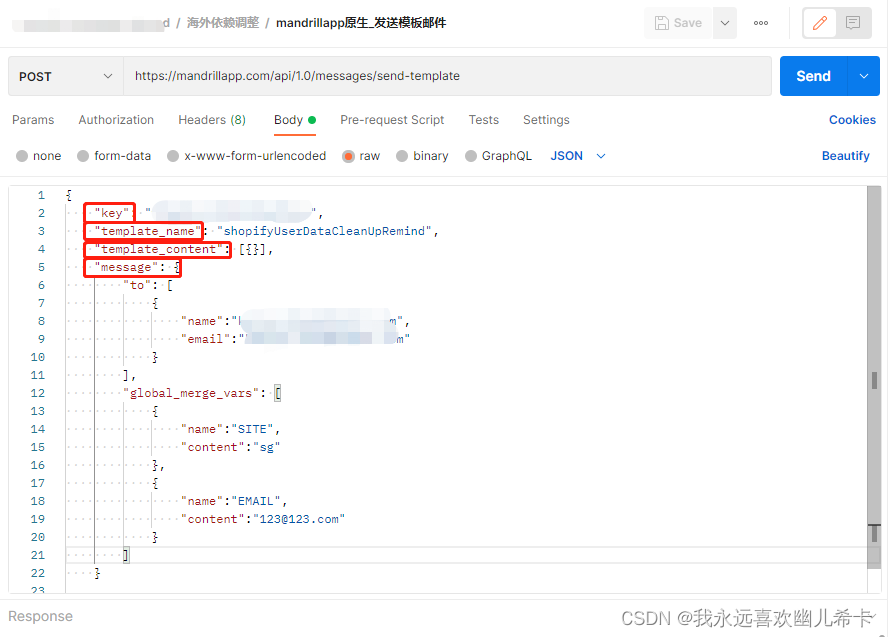Click the Send button
888x637 pixels.
(813, 75)
